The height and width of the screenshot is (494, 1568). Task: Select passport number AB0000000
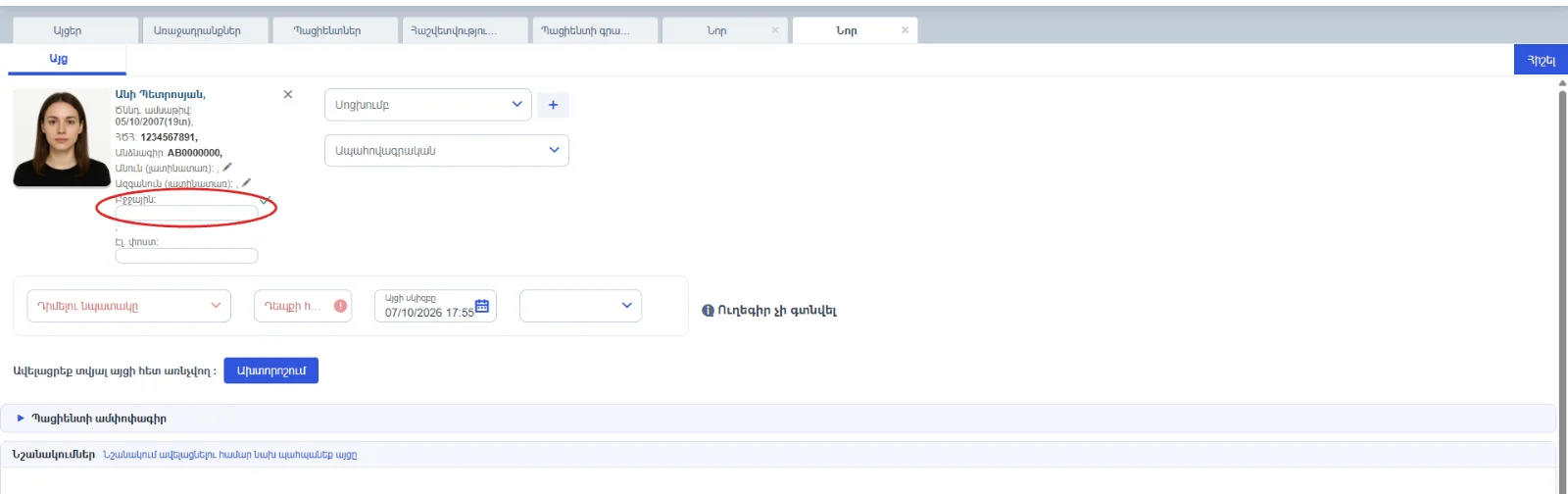(x=194, y=153)
